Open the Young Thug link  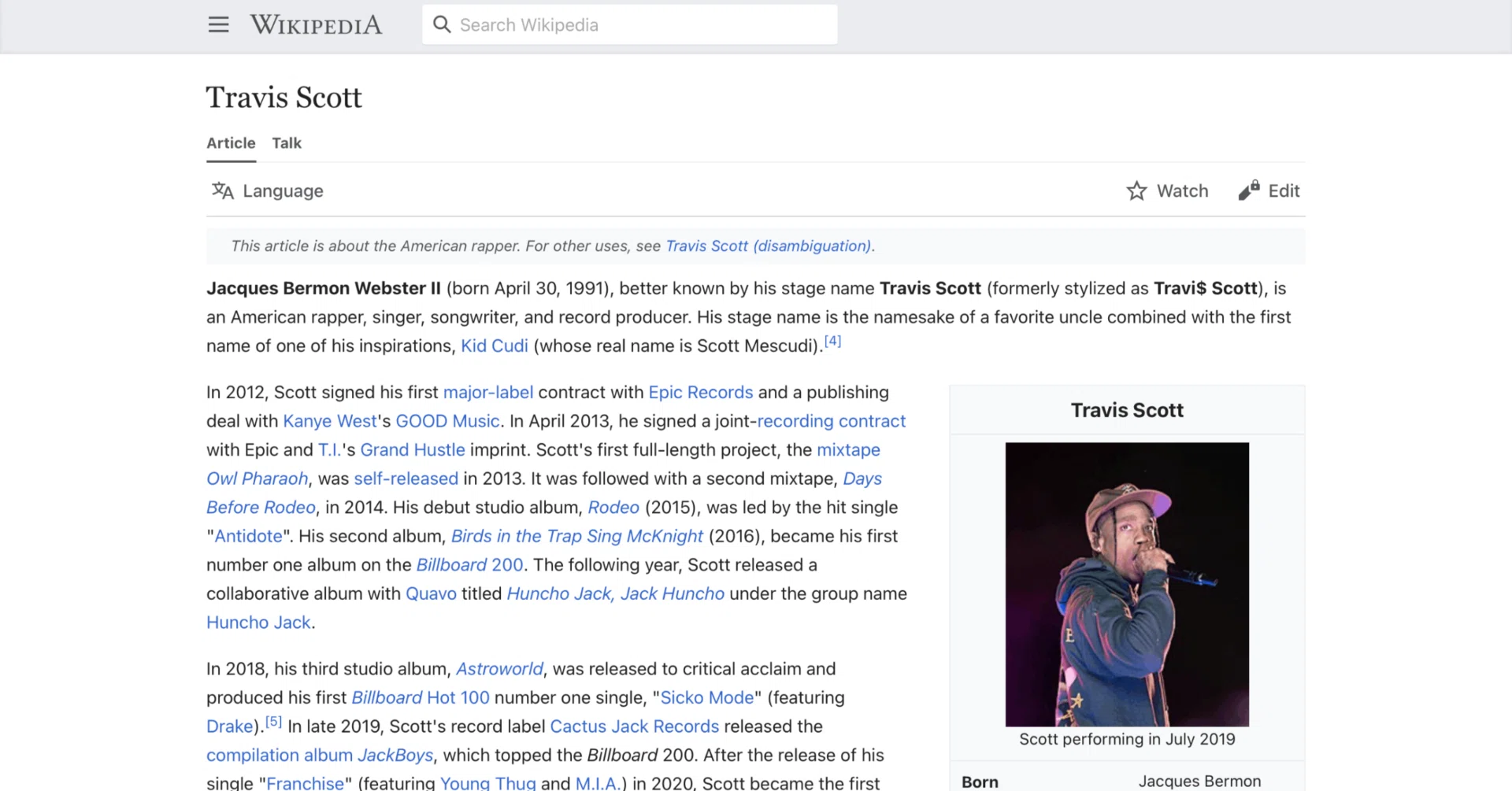[488, 782]
